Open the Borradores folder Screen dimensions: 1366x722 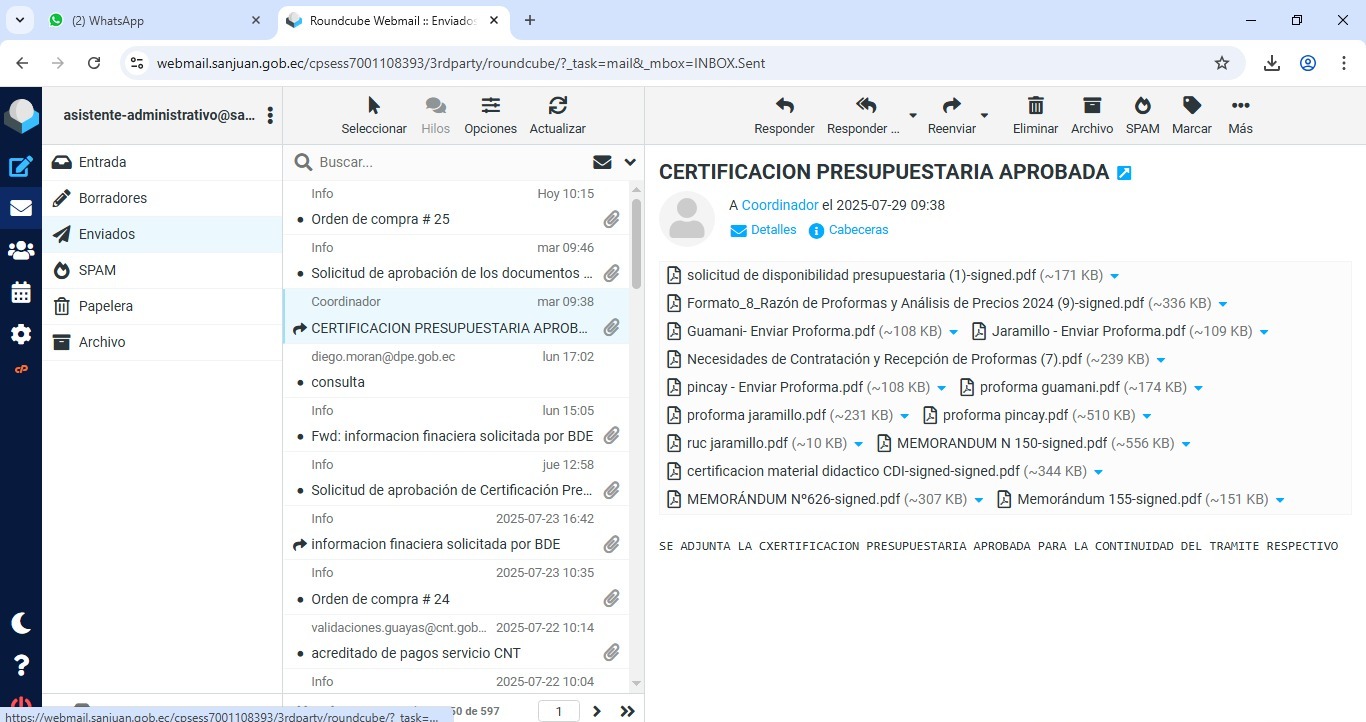113,198
